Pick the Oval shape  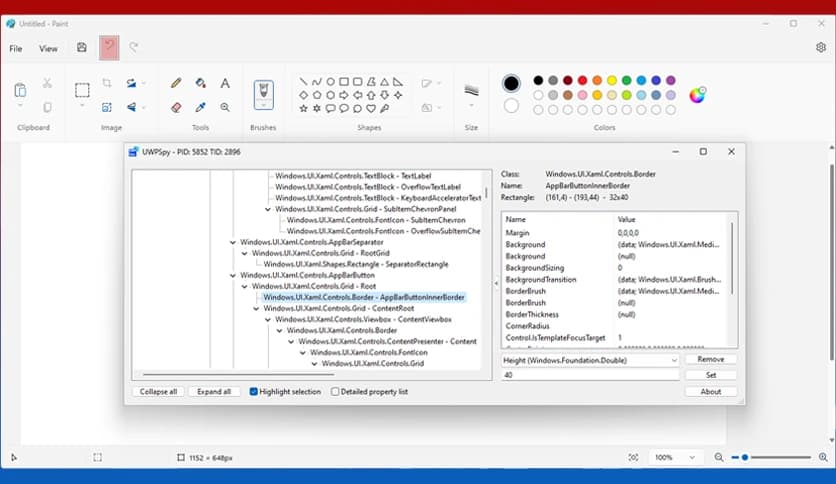click(x=331, y=82)
